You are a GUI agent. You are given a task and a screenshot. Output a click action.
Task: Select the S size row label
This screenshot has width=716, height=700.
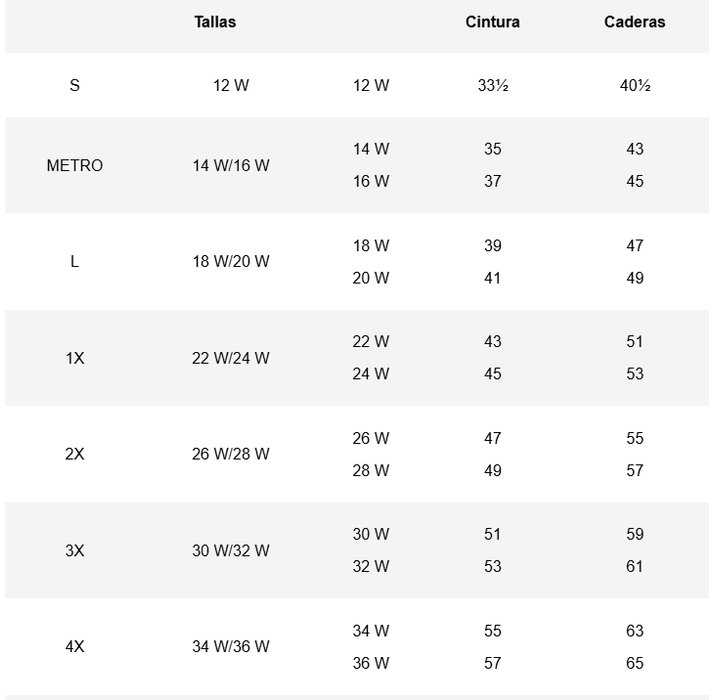(75, 86)
